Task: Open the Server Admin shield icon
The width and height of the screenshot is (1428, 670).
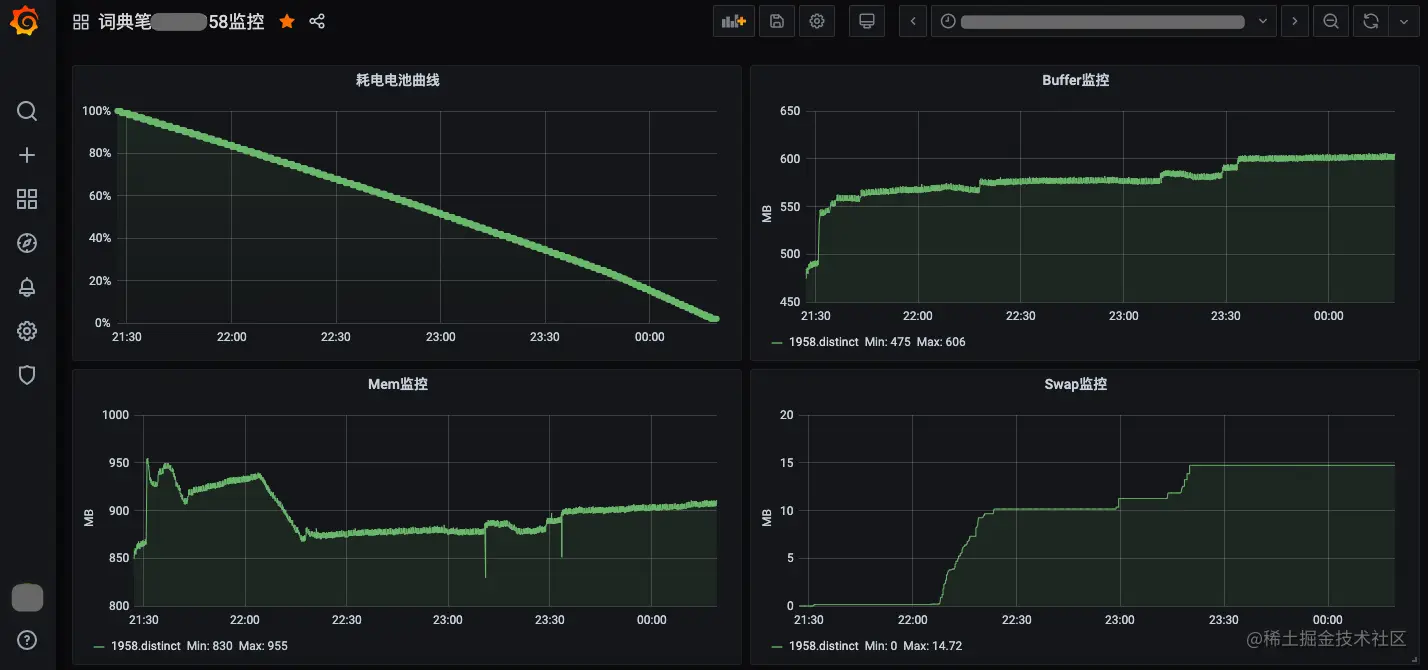Action: click(x=27, y=375)
